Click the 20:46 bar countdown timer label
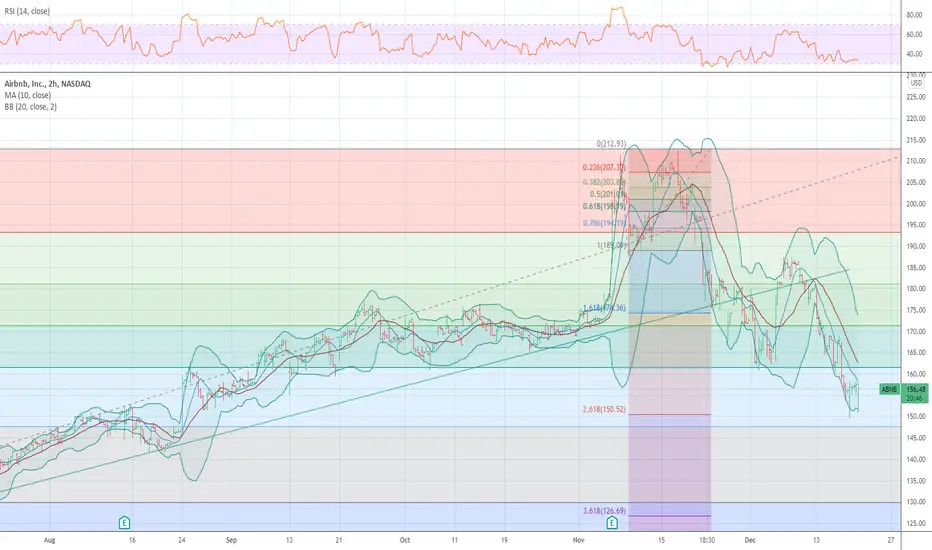 915,398
